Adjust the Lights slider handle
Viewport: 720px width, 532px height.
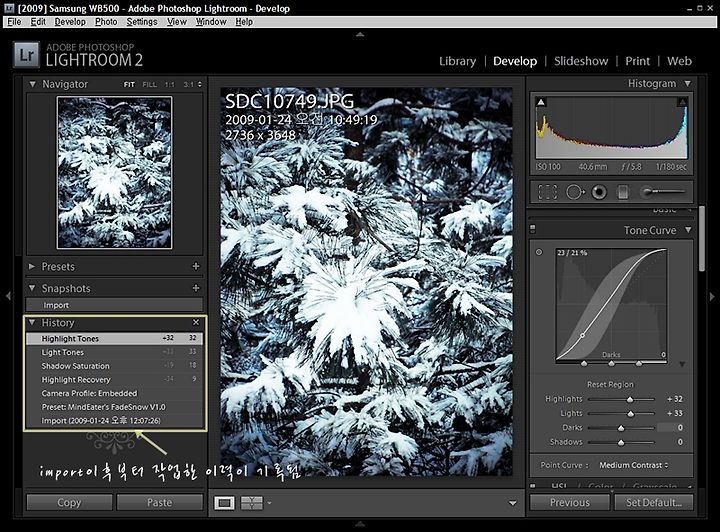coord(631,414)
